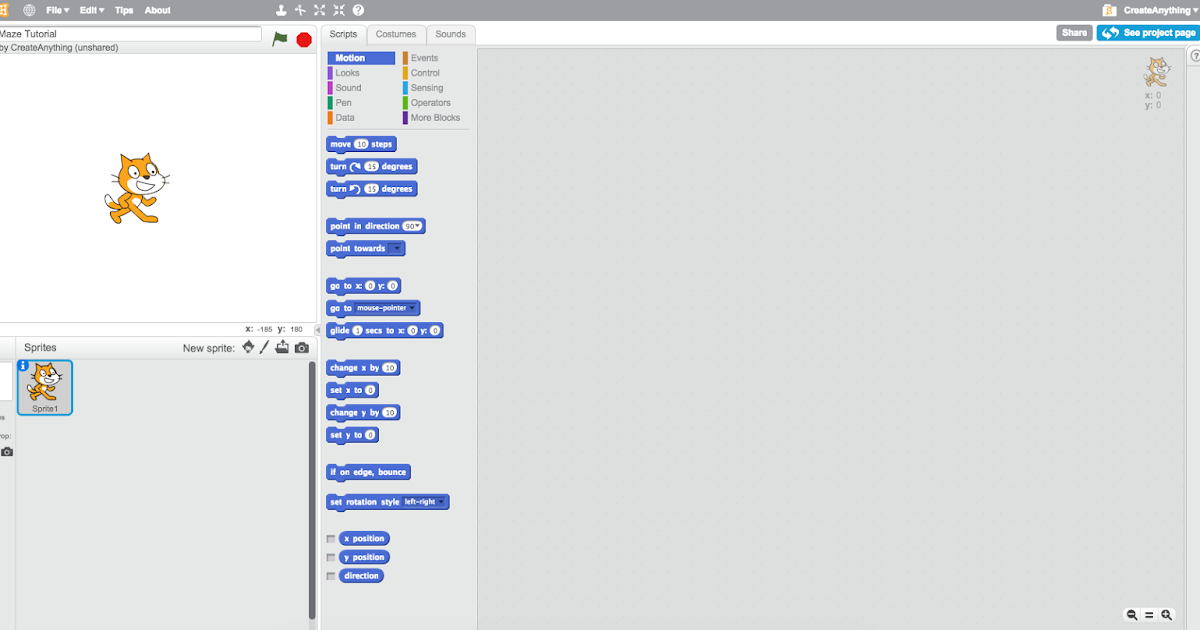Enable the y position stage monitor checkbox

[x=331, y=557]
